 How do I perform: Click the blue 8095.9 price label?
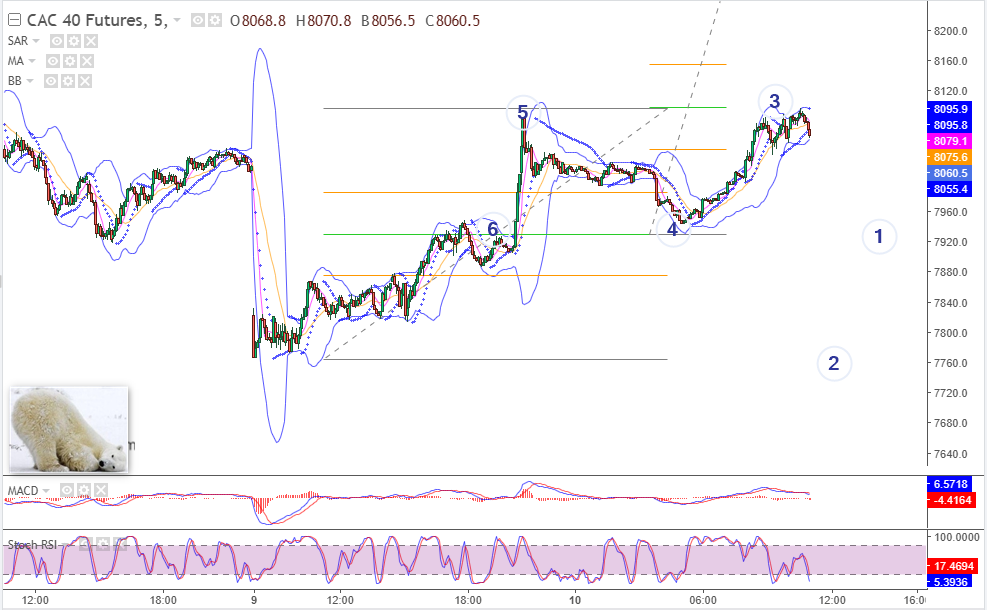pos(950,109)
